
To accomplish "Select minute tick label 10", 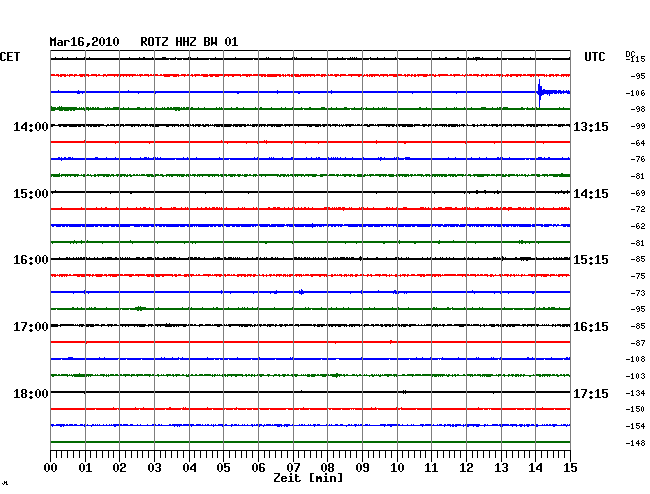I will click(397, 468).
